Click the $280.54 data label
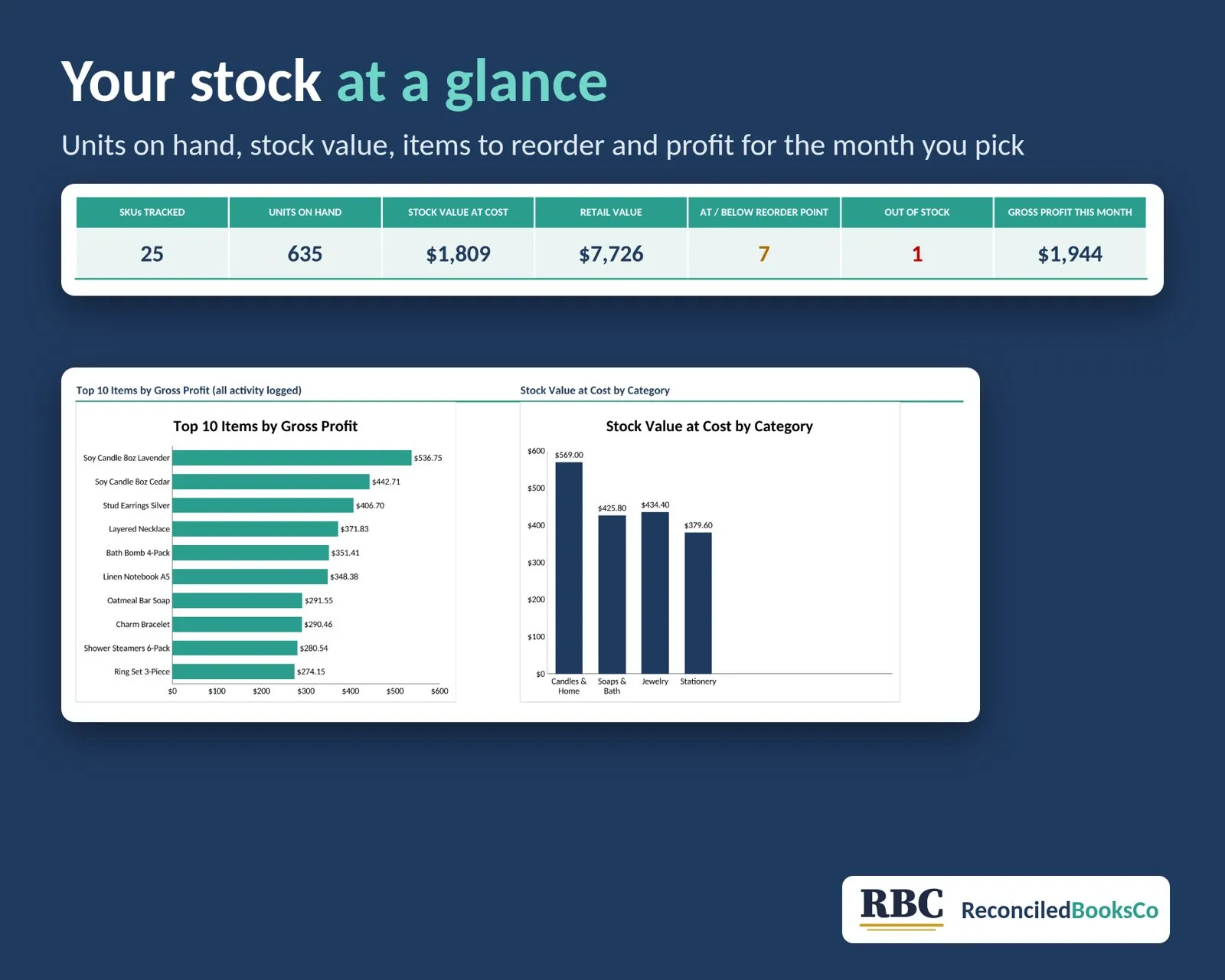The image size is (1225, 980). pos(314,648)
